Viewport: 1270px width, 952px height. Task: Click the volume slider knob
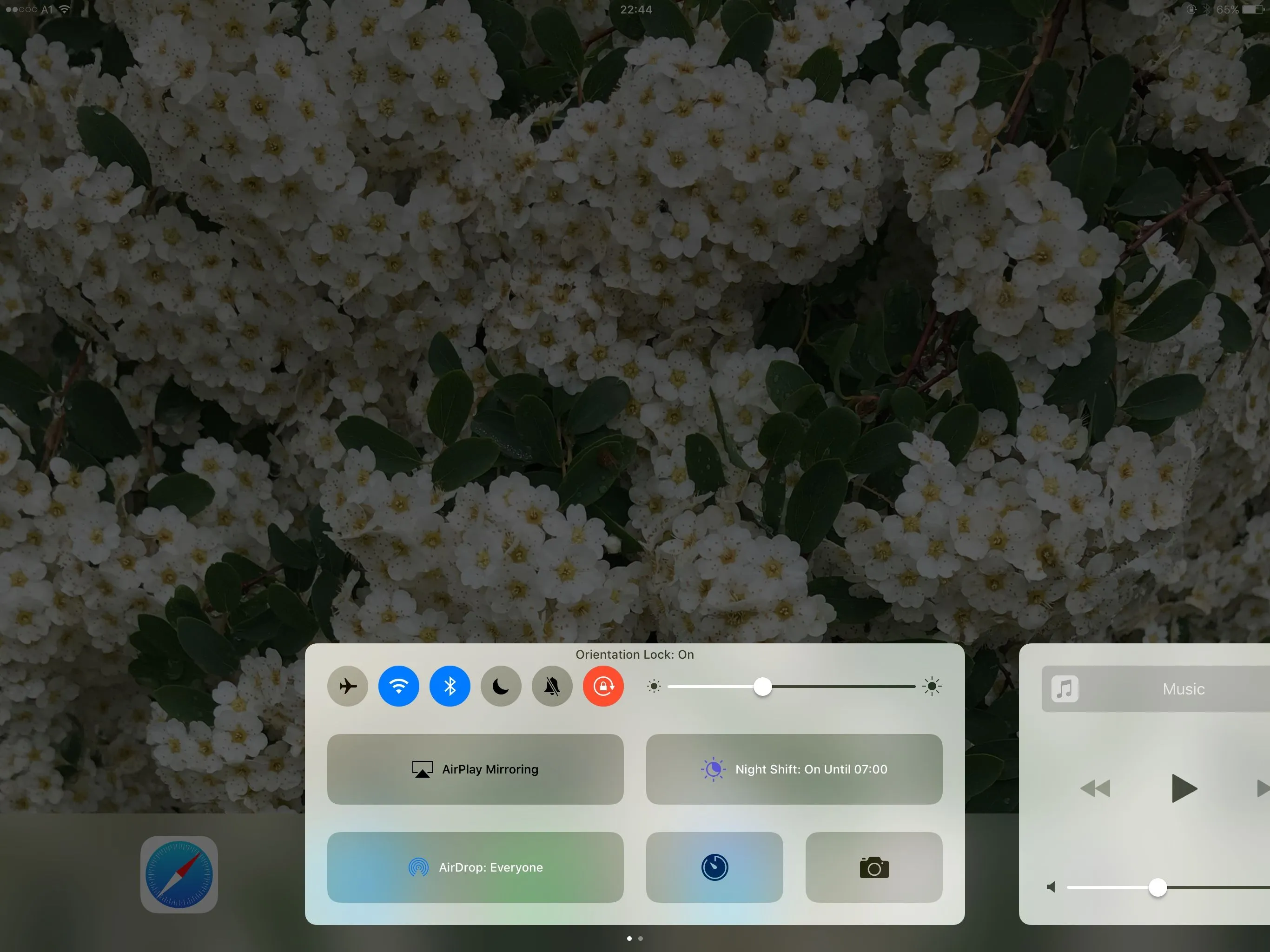click(1158, 887)
